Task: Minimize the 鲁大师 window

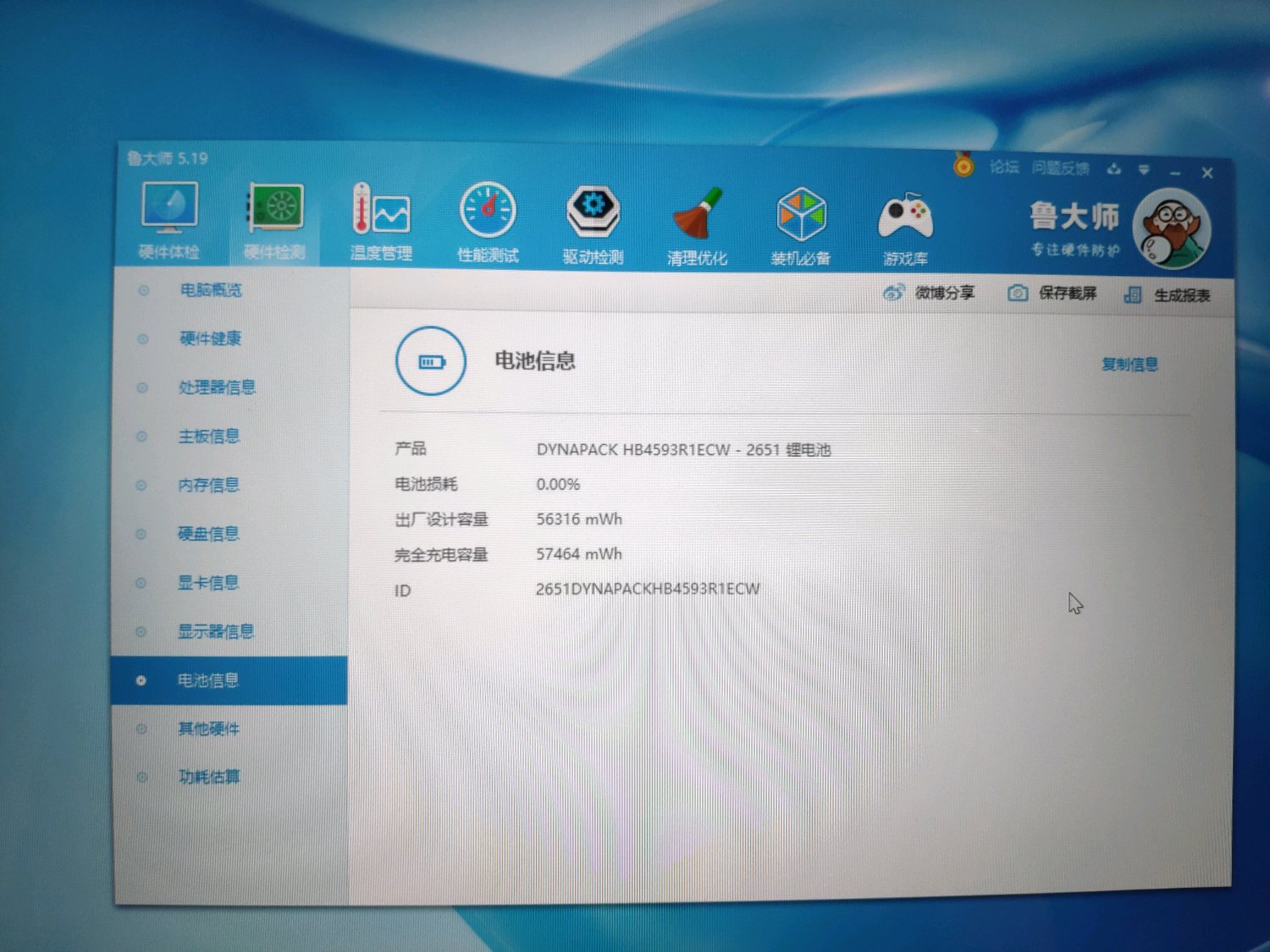Action: click(x=1175, y=172)
